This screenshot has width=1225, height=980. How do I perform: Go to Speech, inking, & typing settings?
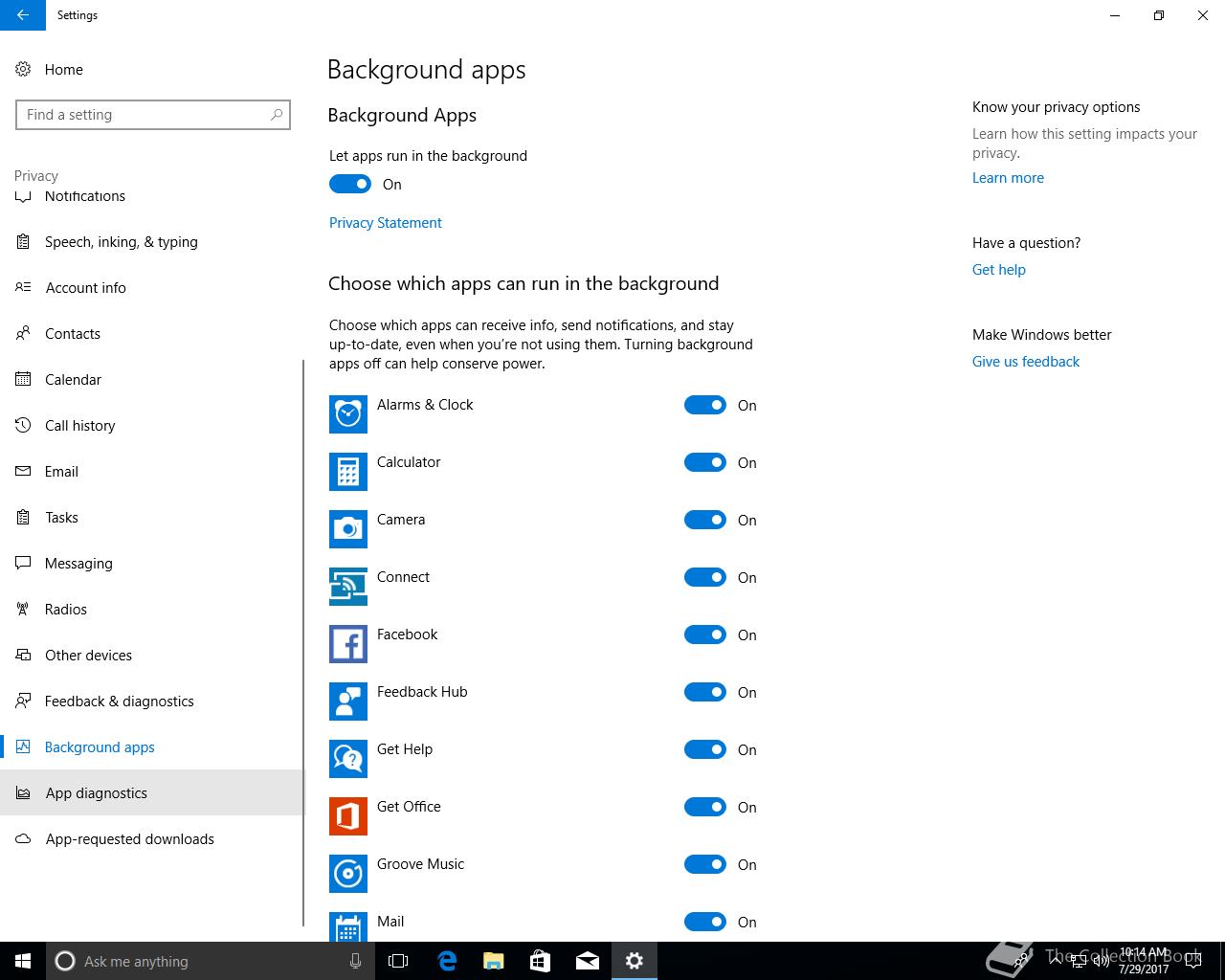151,242
